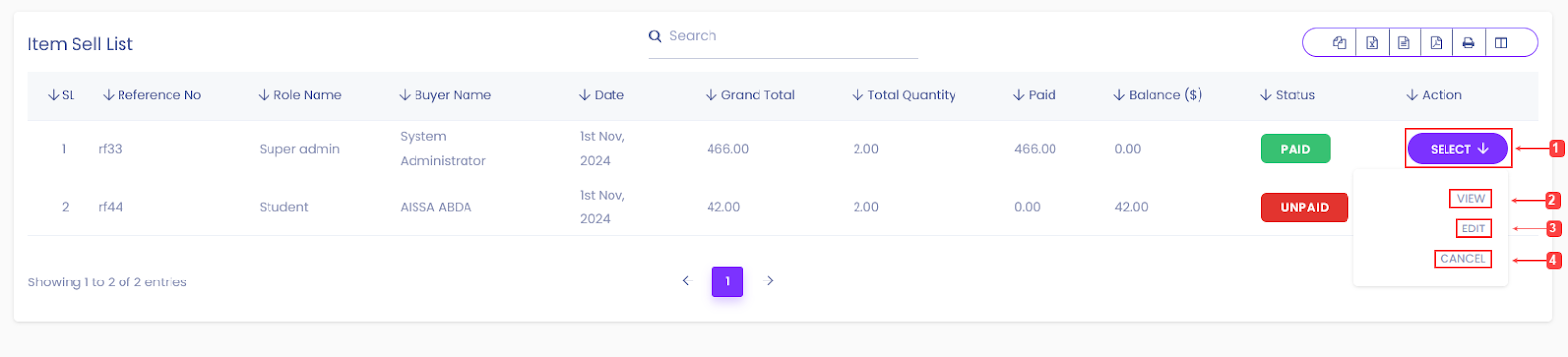
Task: Sort by the Date column
Action: [x=602, y=95]
